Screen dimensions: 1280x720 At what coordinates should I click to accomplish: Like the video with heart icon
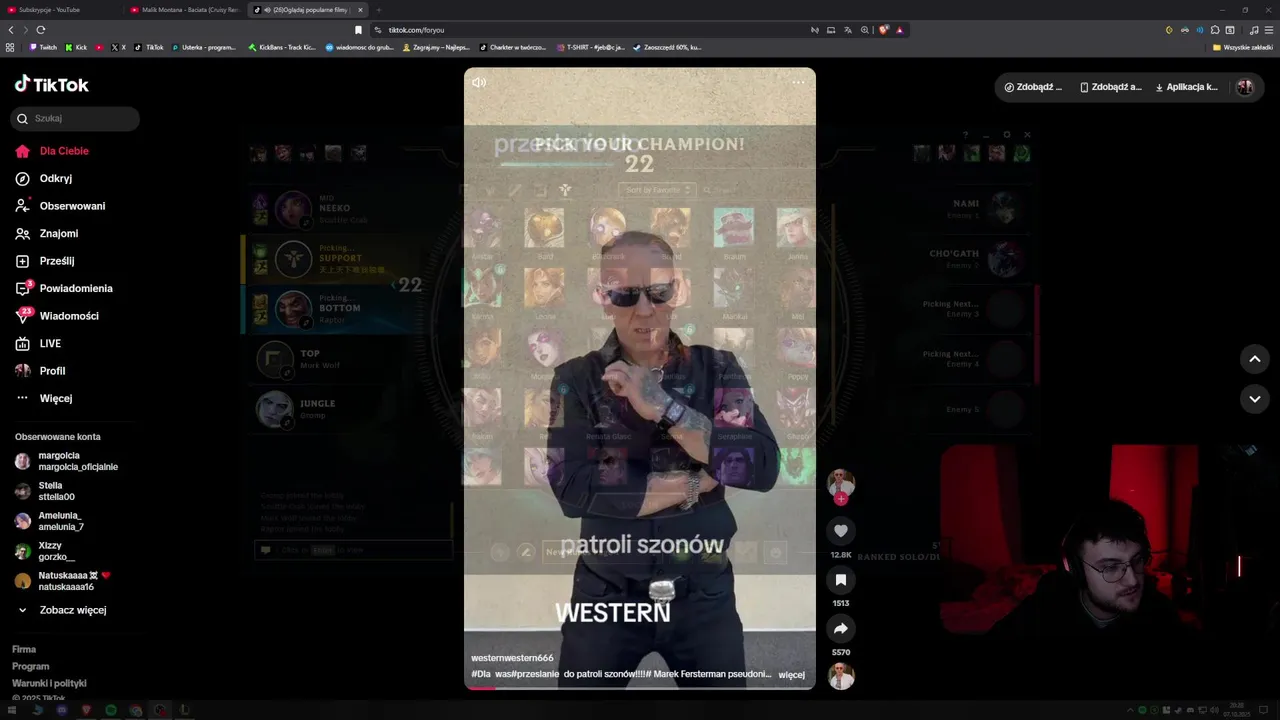coord(841,531)
